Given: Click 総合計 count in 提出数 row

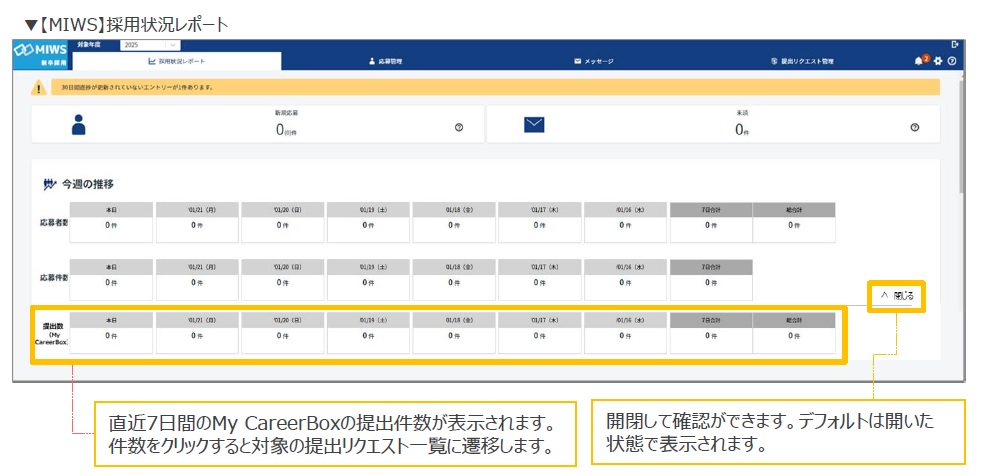Looking at the screenshot, I should tap(793, 337).
